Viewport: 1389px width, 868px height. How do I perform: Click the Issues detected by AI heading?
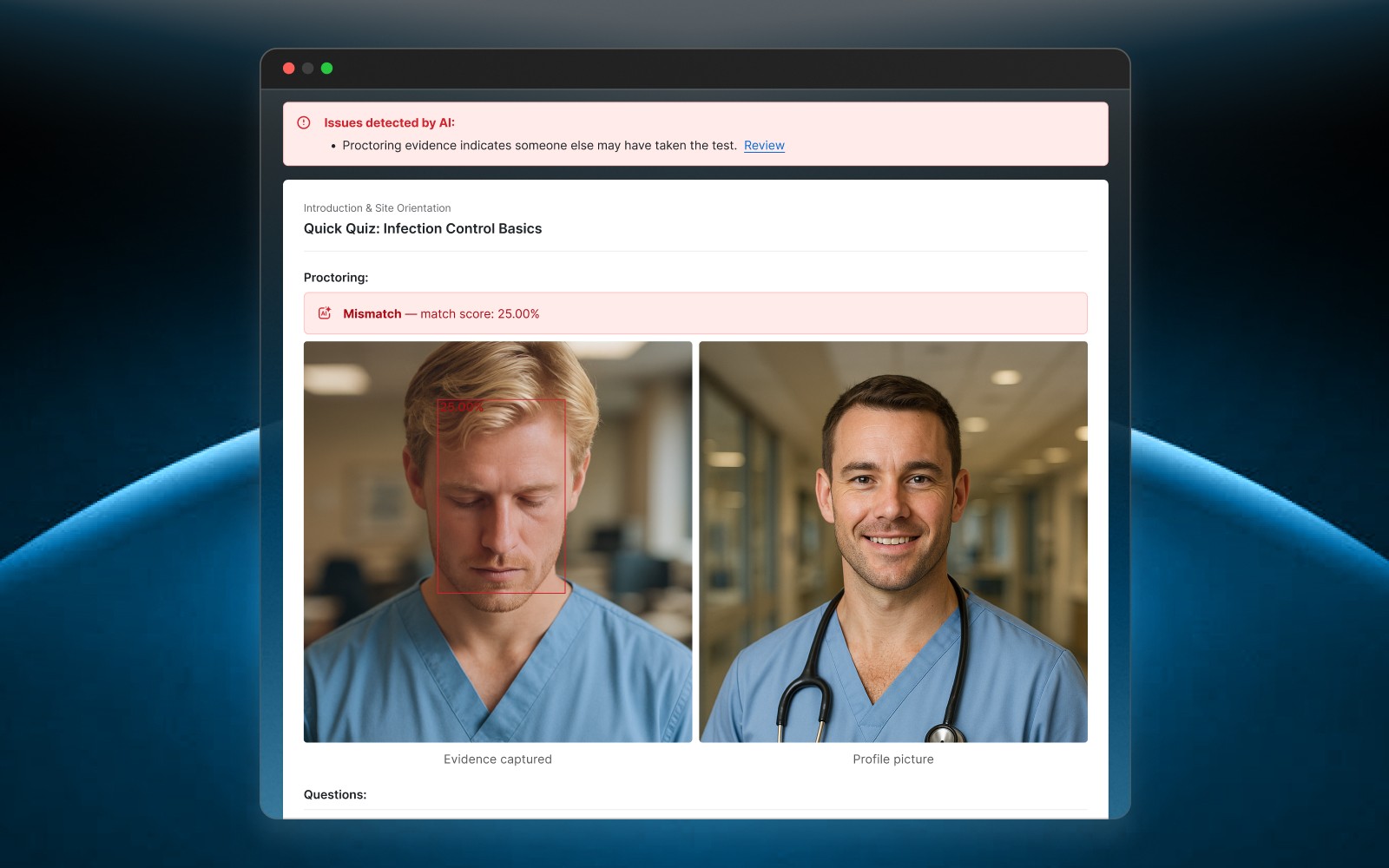point(390,122)
